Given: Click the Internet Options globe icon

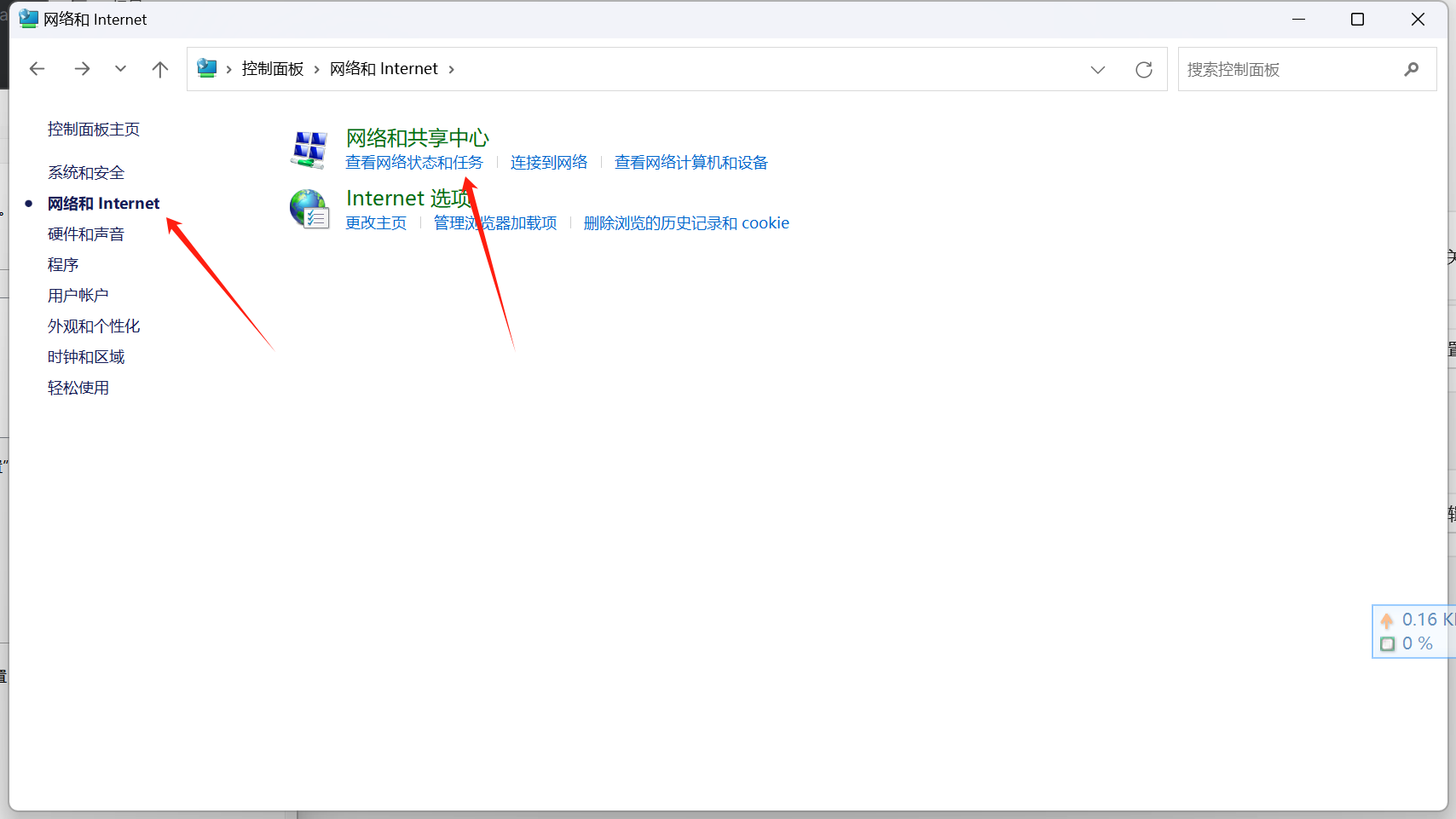Looking at the screenshot, I should (x=309, y=210).
